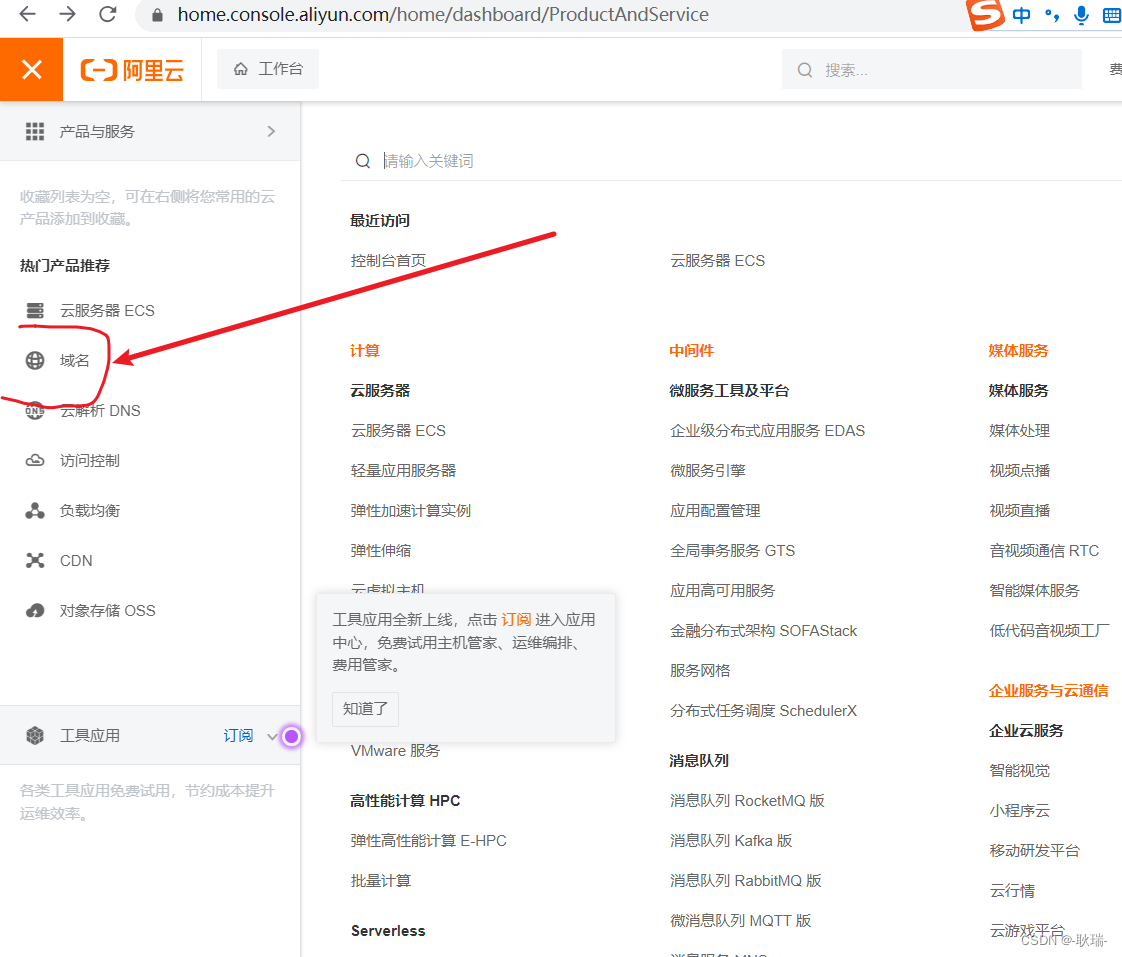Open 域名 in the sidebar

click(74, 361)
